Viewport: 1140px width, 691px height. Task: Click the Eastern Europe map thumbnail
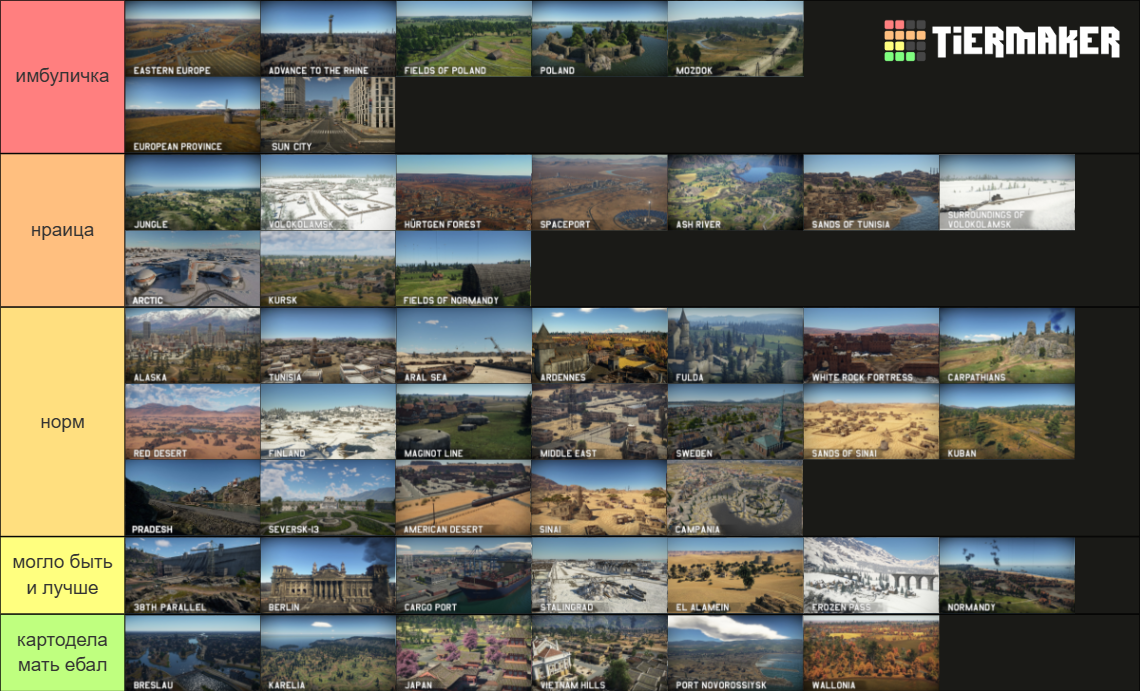(x=193, y=39)
